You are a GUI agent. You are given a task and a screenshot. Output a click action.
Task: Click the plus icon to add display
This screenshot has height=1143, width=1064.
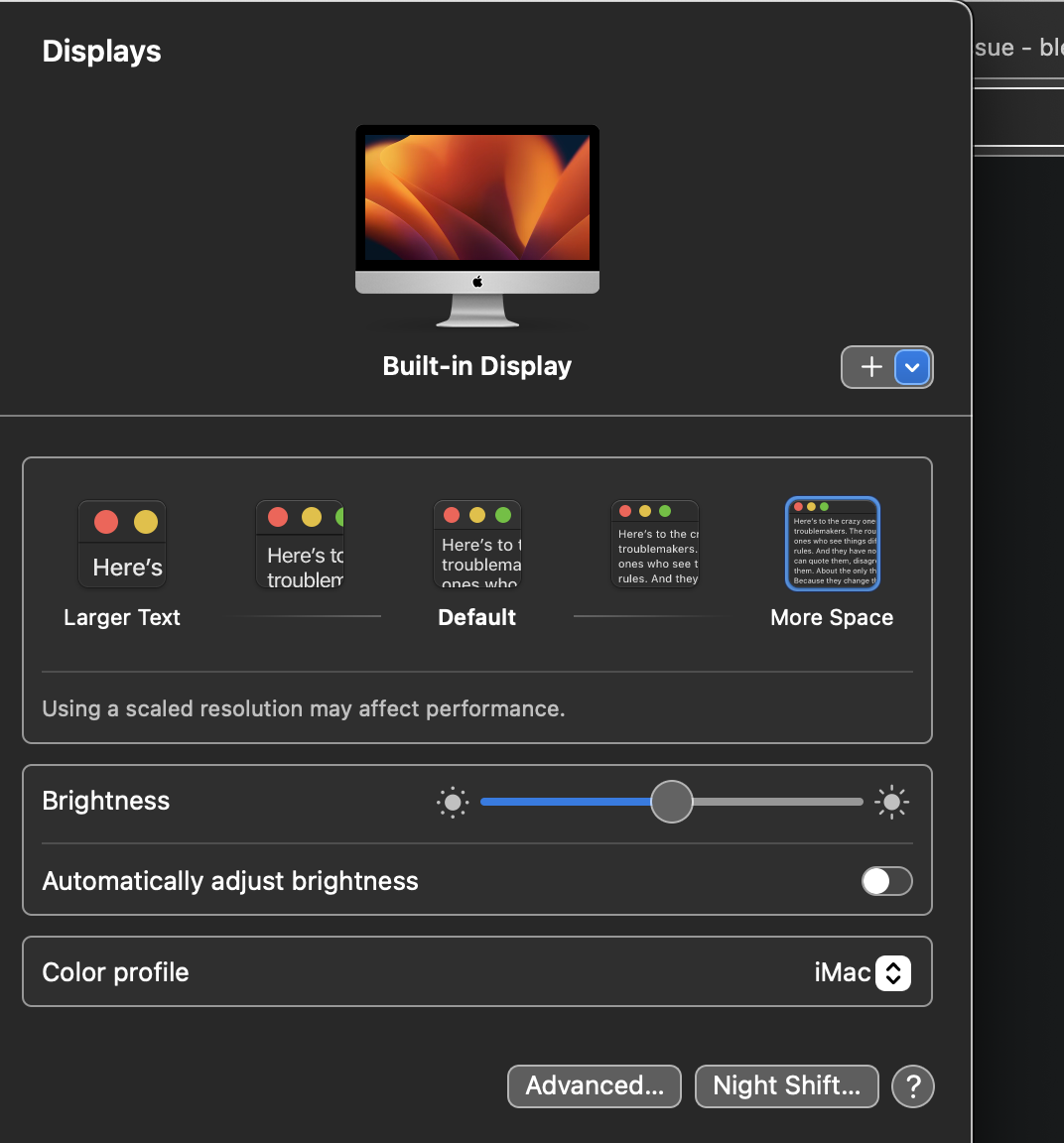pos(871,367)
